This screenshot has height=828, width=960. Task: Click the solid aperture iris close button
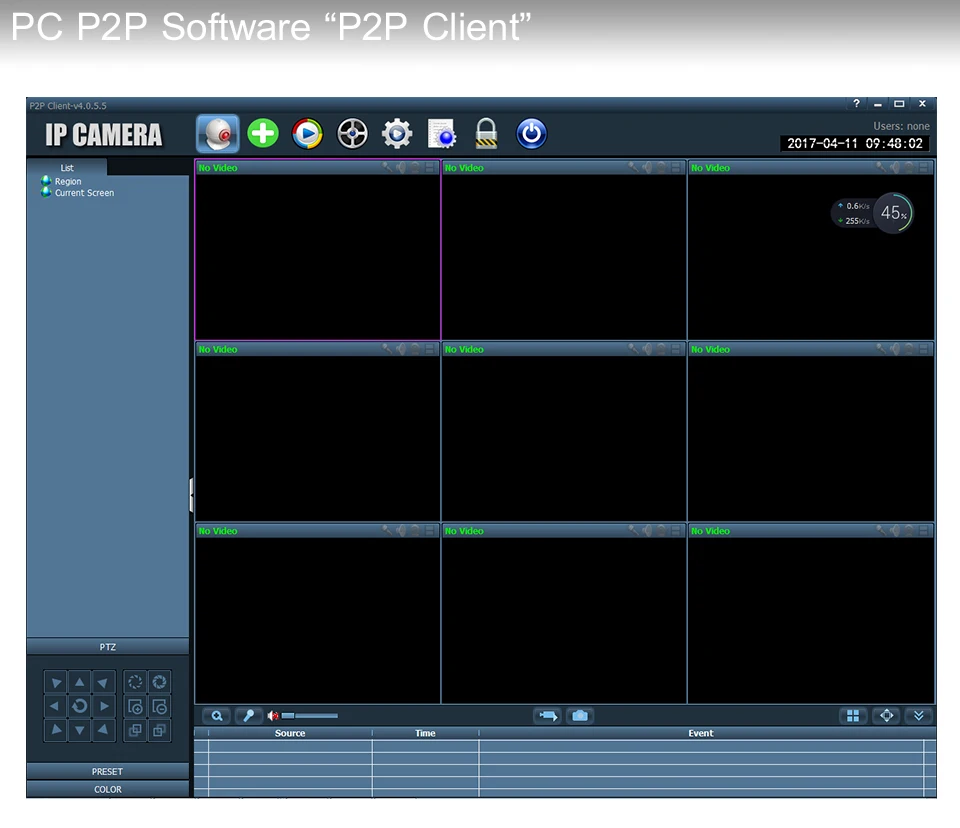[159, 682]
